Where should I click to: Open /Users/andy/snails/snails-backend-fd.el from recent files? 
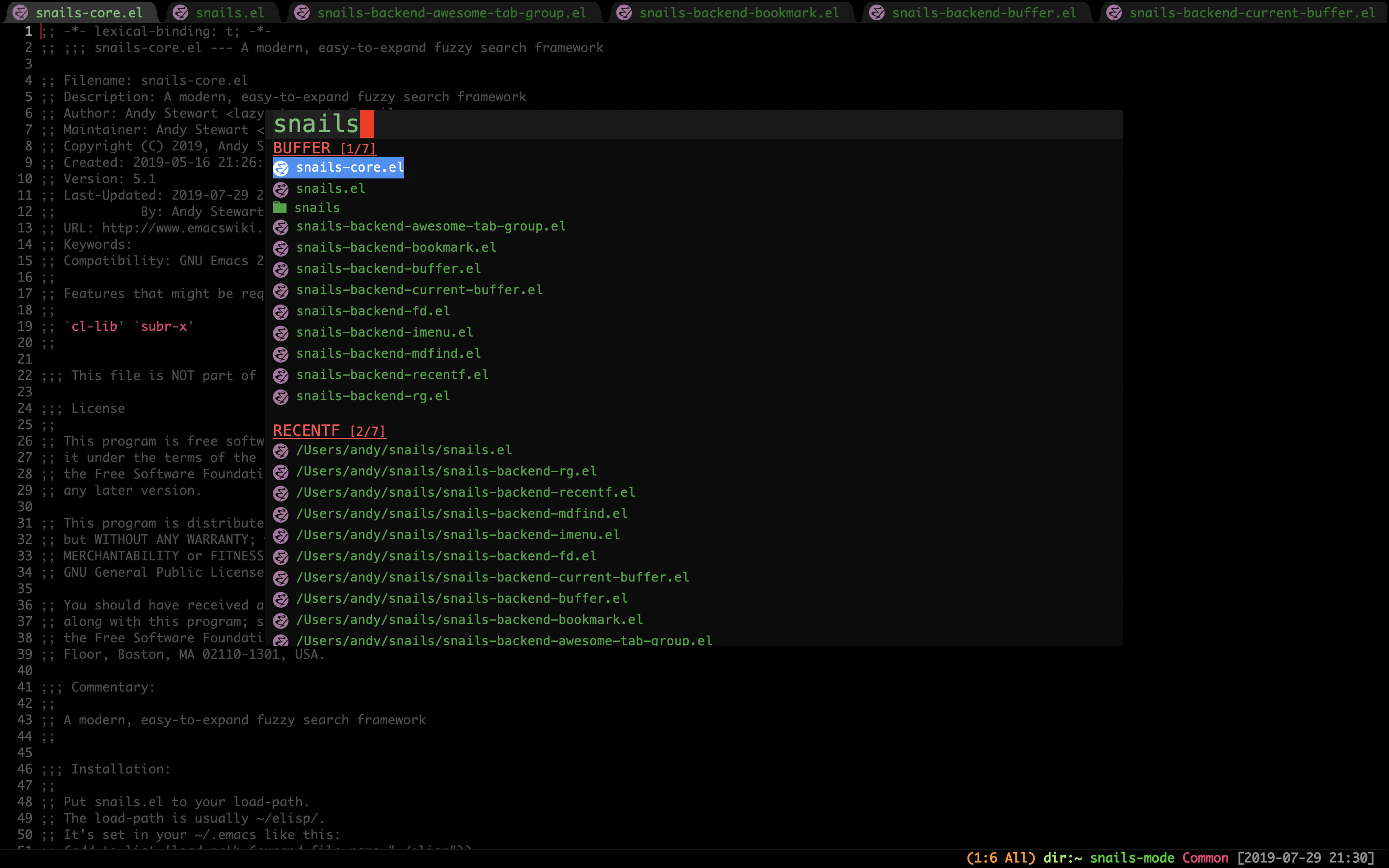[446, 556]
